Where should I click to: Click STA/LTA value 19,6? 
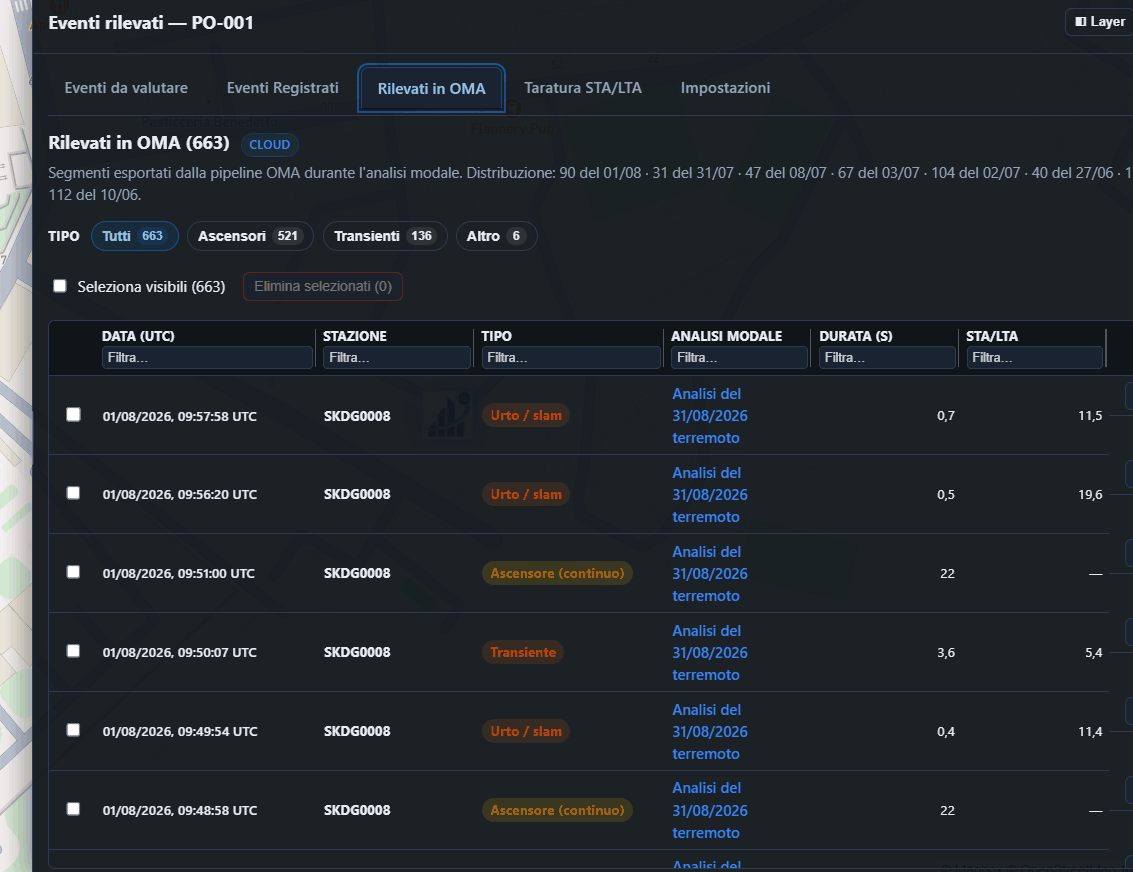tap(1090, 495)
